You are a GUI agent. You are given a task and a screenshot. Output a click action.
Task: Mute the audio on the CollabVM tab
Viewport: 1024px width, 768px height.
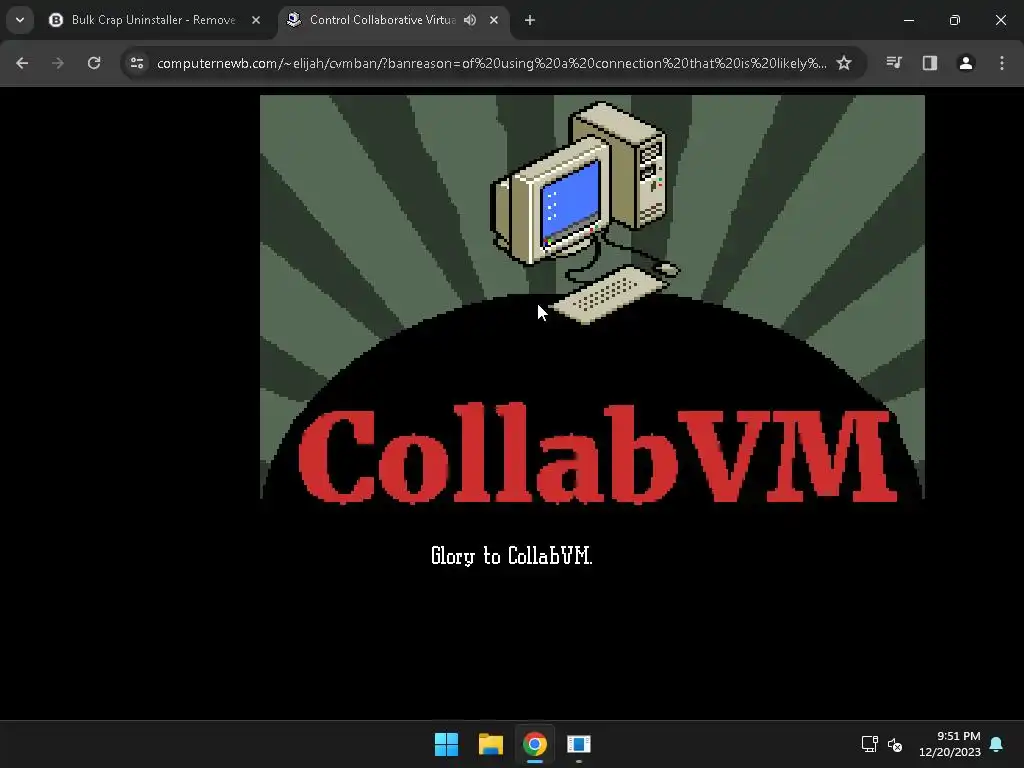(x=470, y=20)
